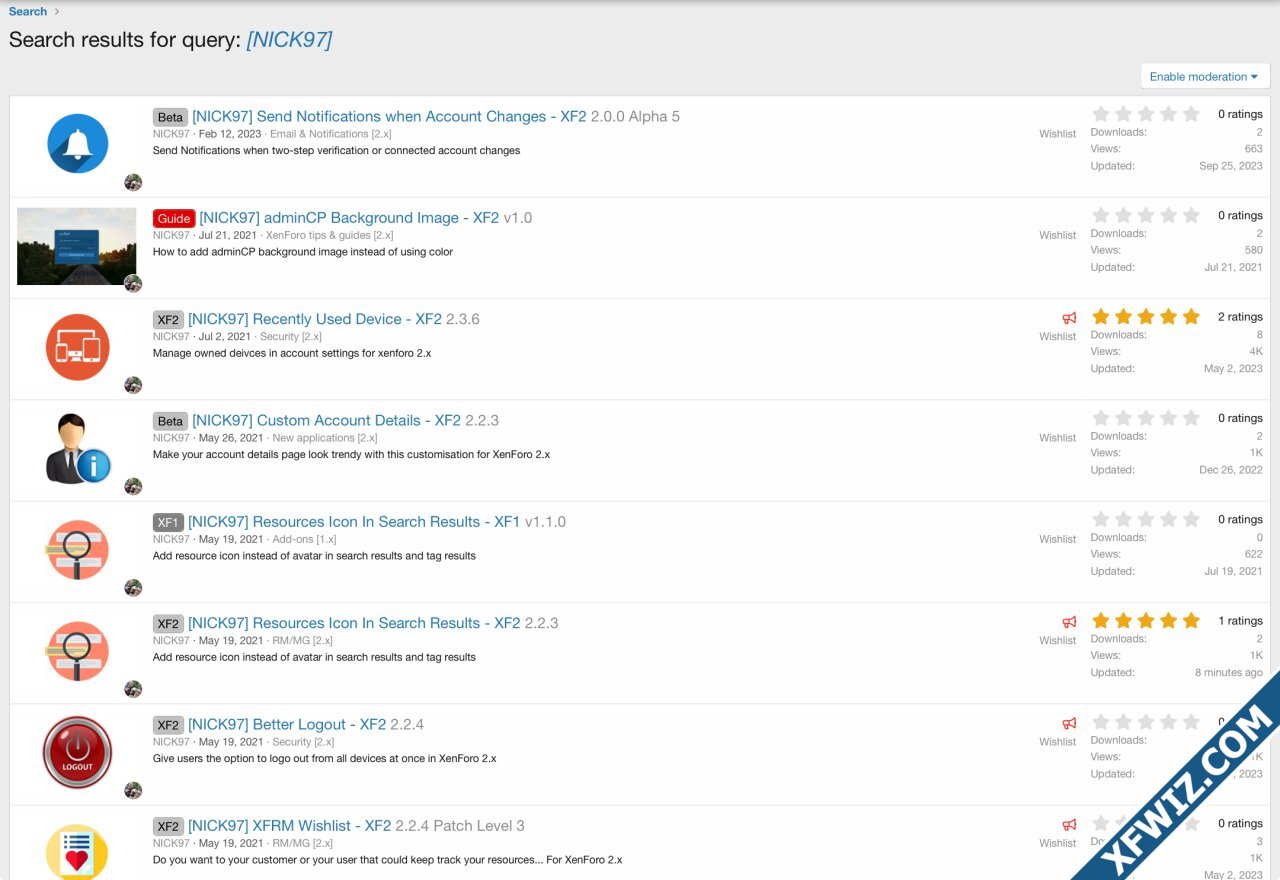Screen dimensions: 1280x880
Task: Open Send Notifications when Account Changes resource
Action: 389,116
